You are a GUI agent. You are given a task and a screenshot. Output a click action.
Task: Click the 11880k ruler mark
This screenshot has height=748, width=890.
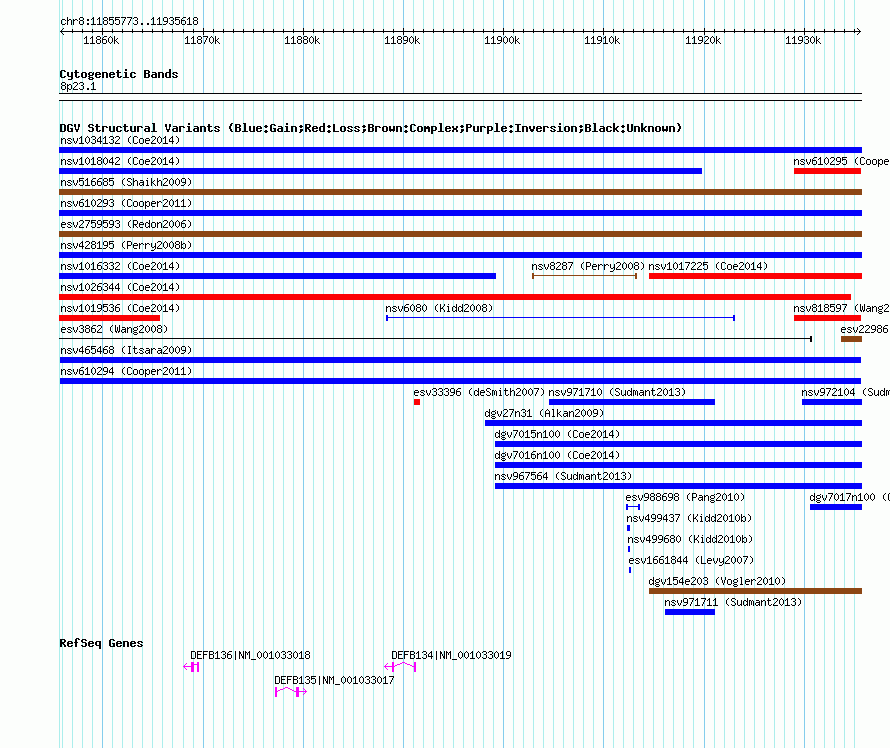tap(302, 40)
